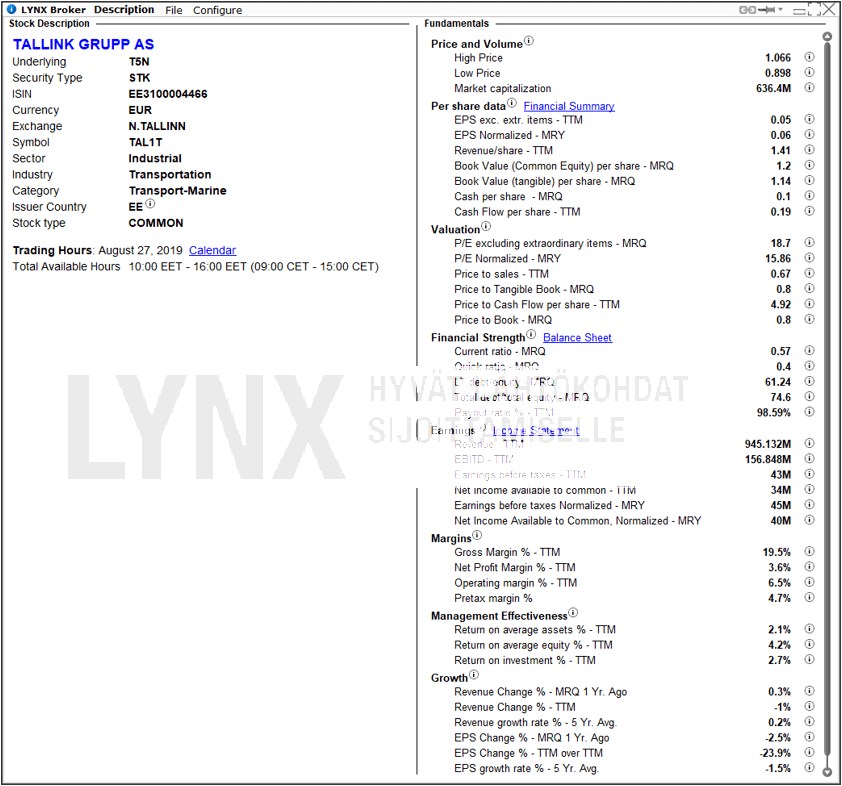Image resolution: width=842 pixels, height=786 pixels.
Task: Click the info icon on Net Profit Margin % row
Action: 809,567
